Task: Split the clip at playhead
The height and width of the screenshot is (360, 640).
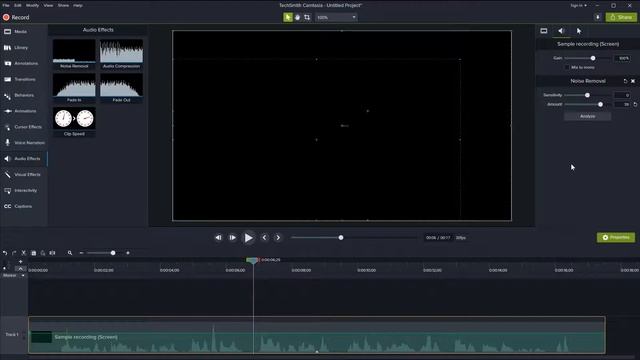Action: pyautogui.click(x=52, y=253)
